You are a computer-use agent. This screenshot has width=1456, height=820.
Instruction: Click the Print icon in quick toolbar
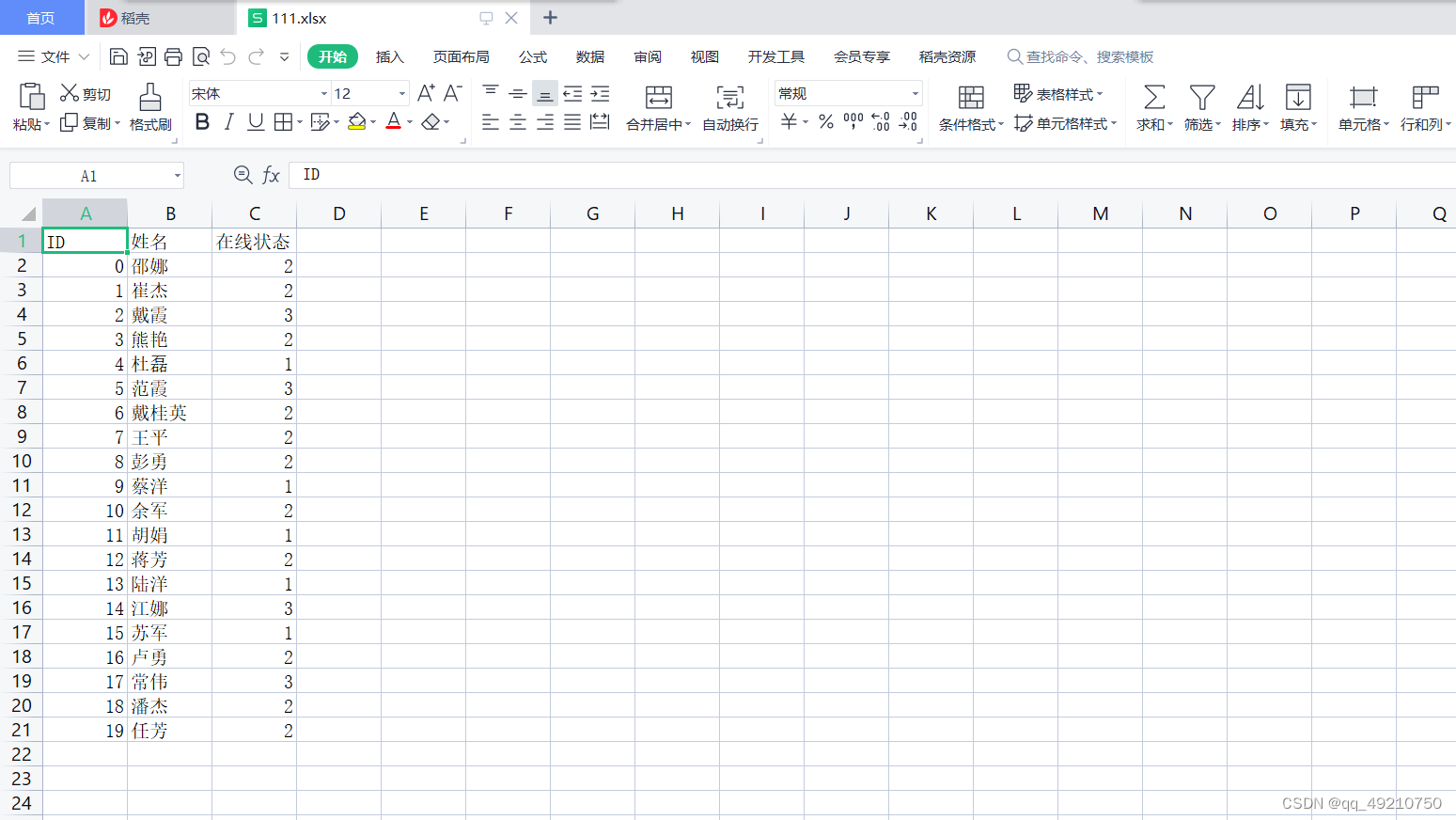[173, 56]
